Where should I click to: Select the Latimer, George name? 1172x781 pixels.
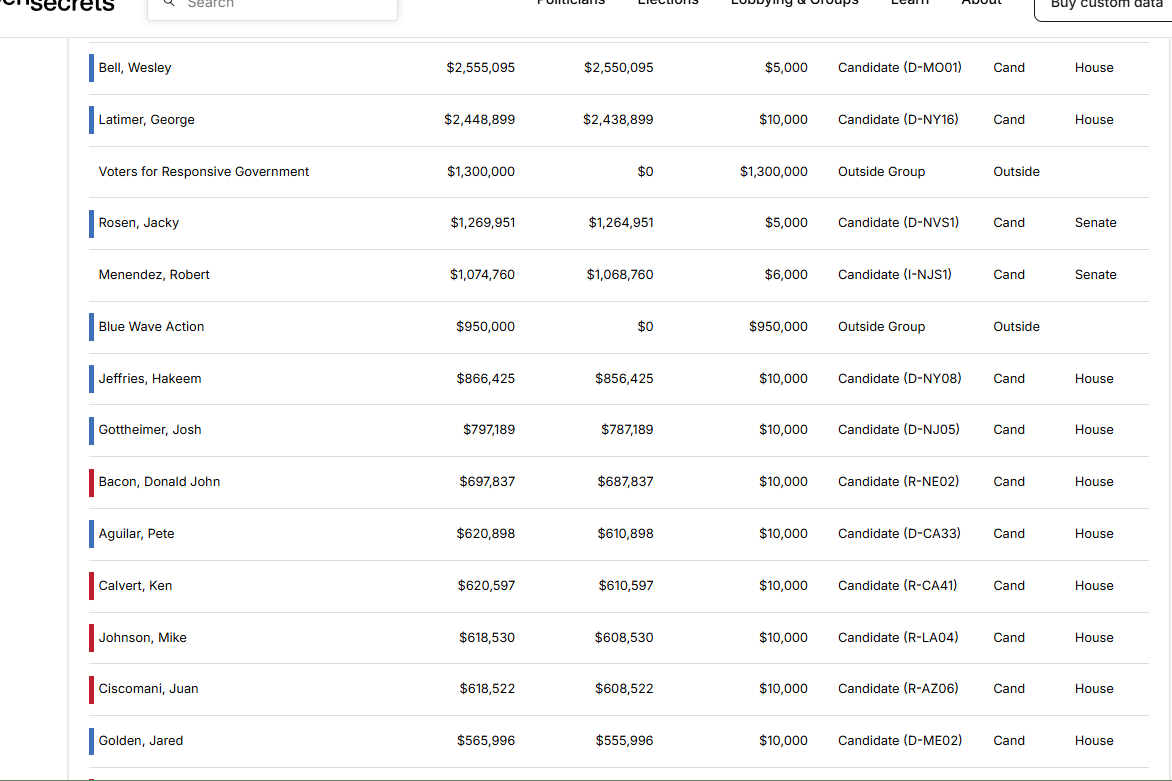coord(146,120)
